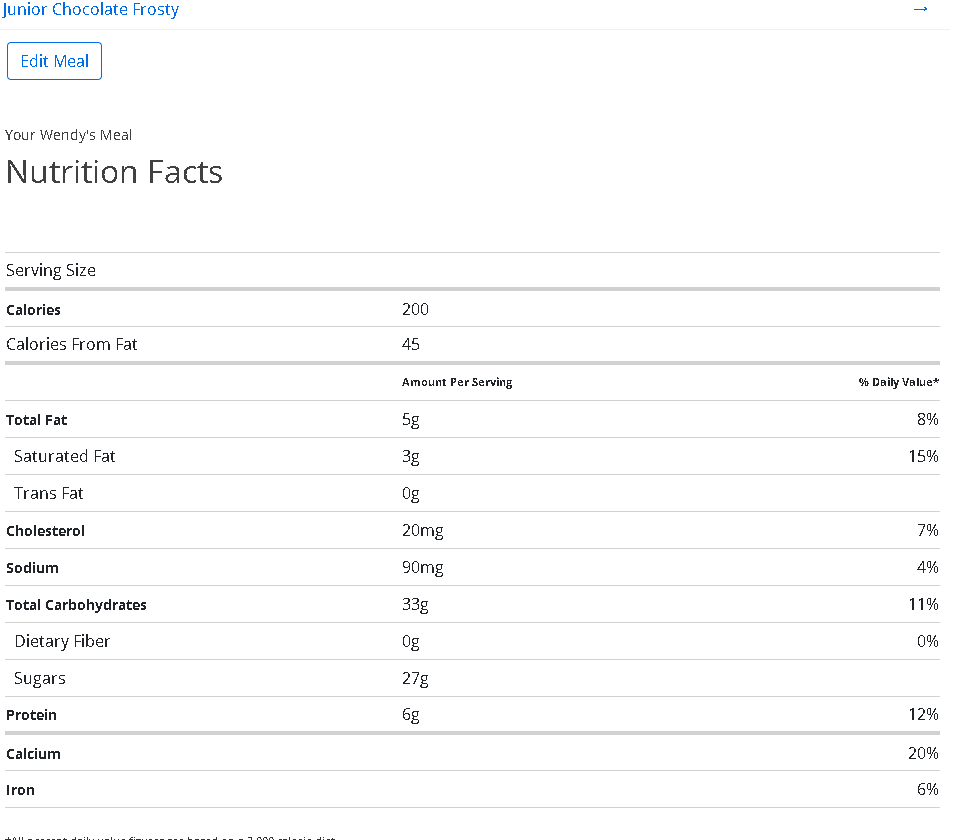Click the Calories From Fat value 45
The width and height of the screenshot is (961, 840).
tap(411, 344)
